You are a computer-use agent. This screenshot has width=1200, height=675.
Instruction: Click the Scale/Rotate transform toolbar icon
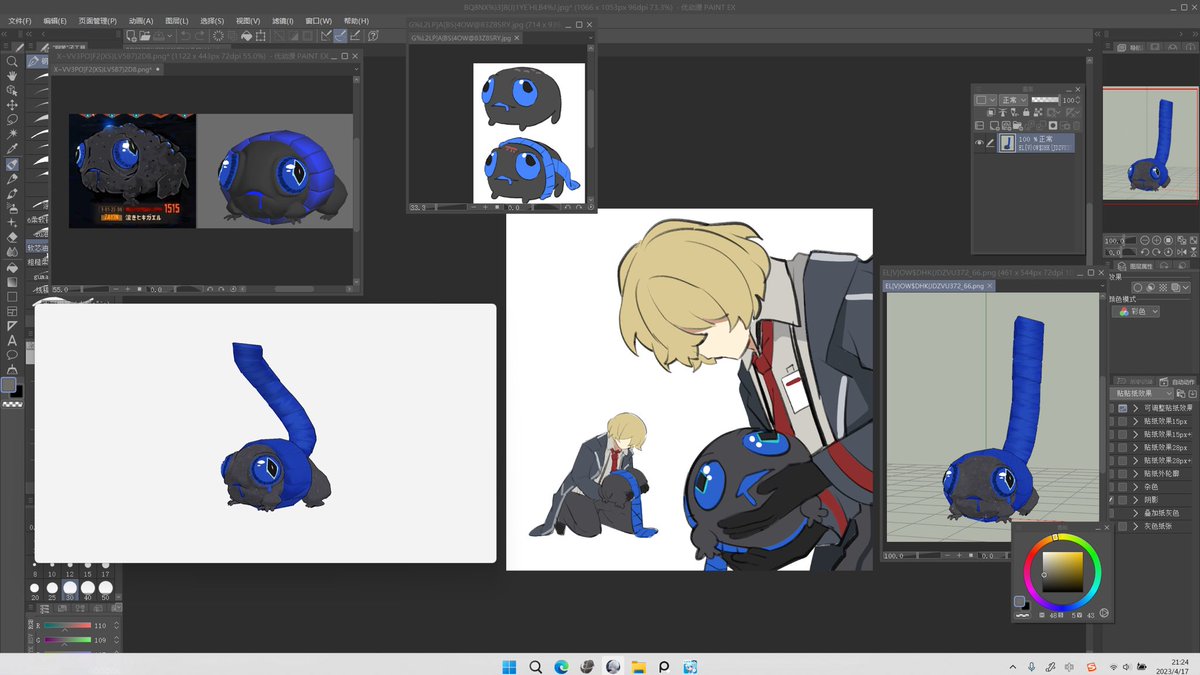click(260, 36)
